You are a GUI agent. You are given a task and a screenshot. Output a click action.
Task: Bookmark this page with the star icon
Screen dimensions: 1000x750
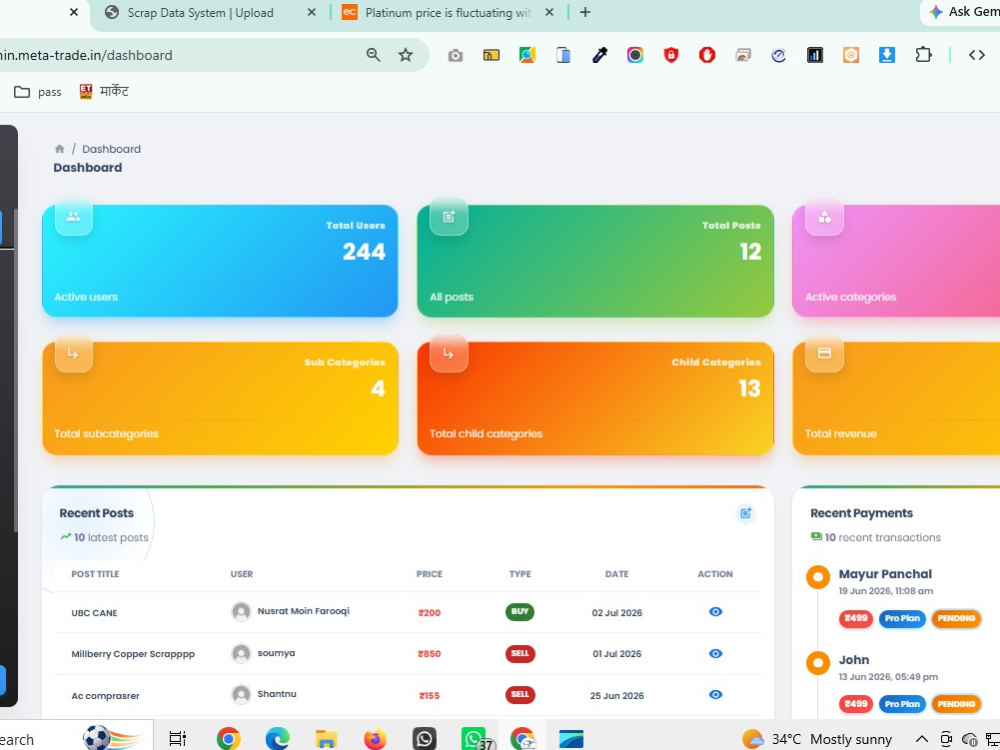coord(406,55)
